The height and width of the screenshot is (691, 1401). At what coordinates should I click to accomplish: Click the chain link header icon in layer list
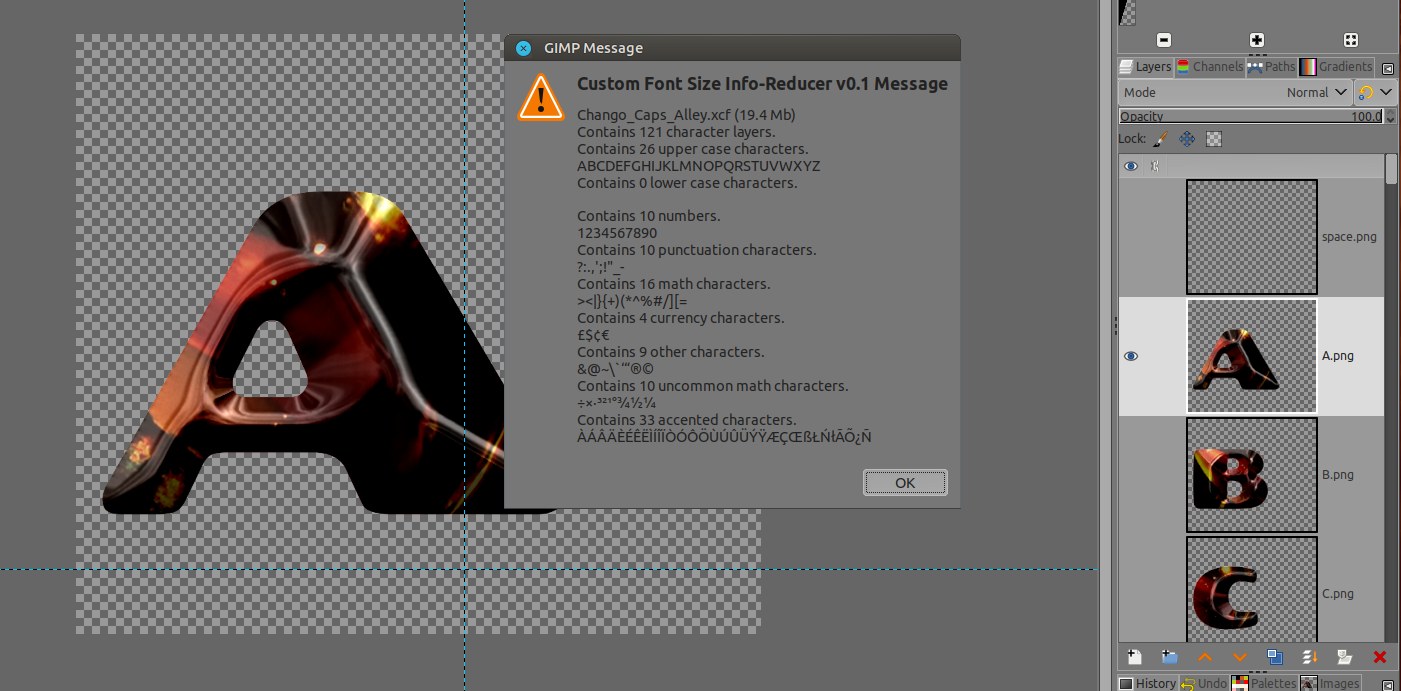click(x=1155, y=166)
